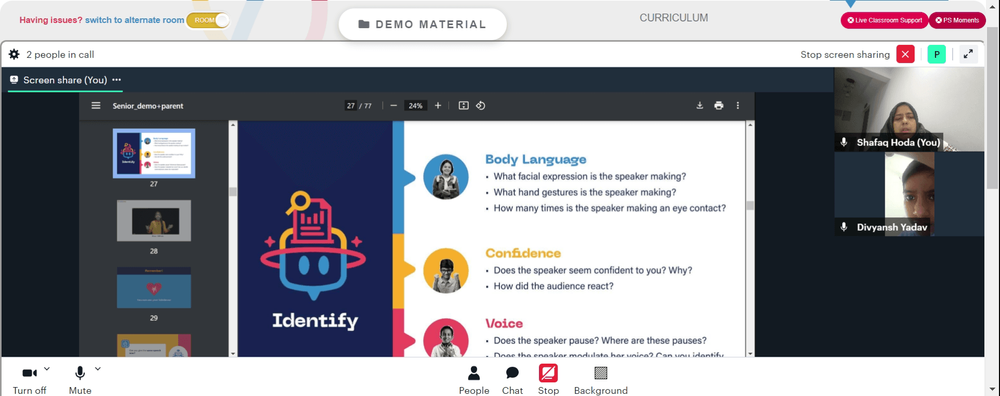Click the 24% zoom level field
The image size is (1000, 396).
[x=416, y=106]
